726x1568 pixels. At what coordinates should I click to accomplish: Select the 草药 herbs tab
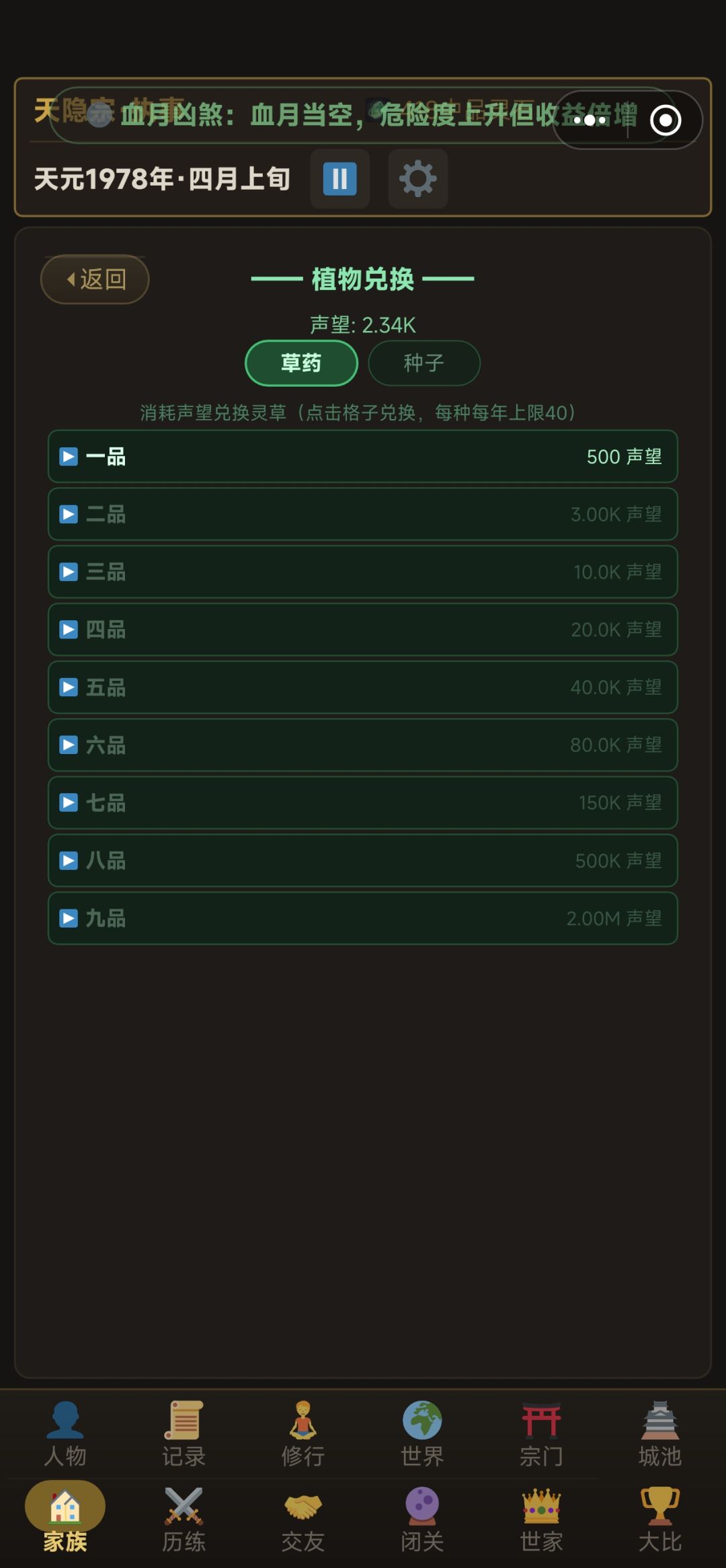pyautogui.click(x=301, y=363)
